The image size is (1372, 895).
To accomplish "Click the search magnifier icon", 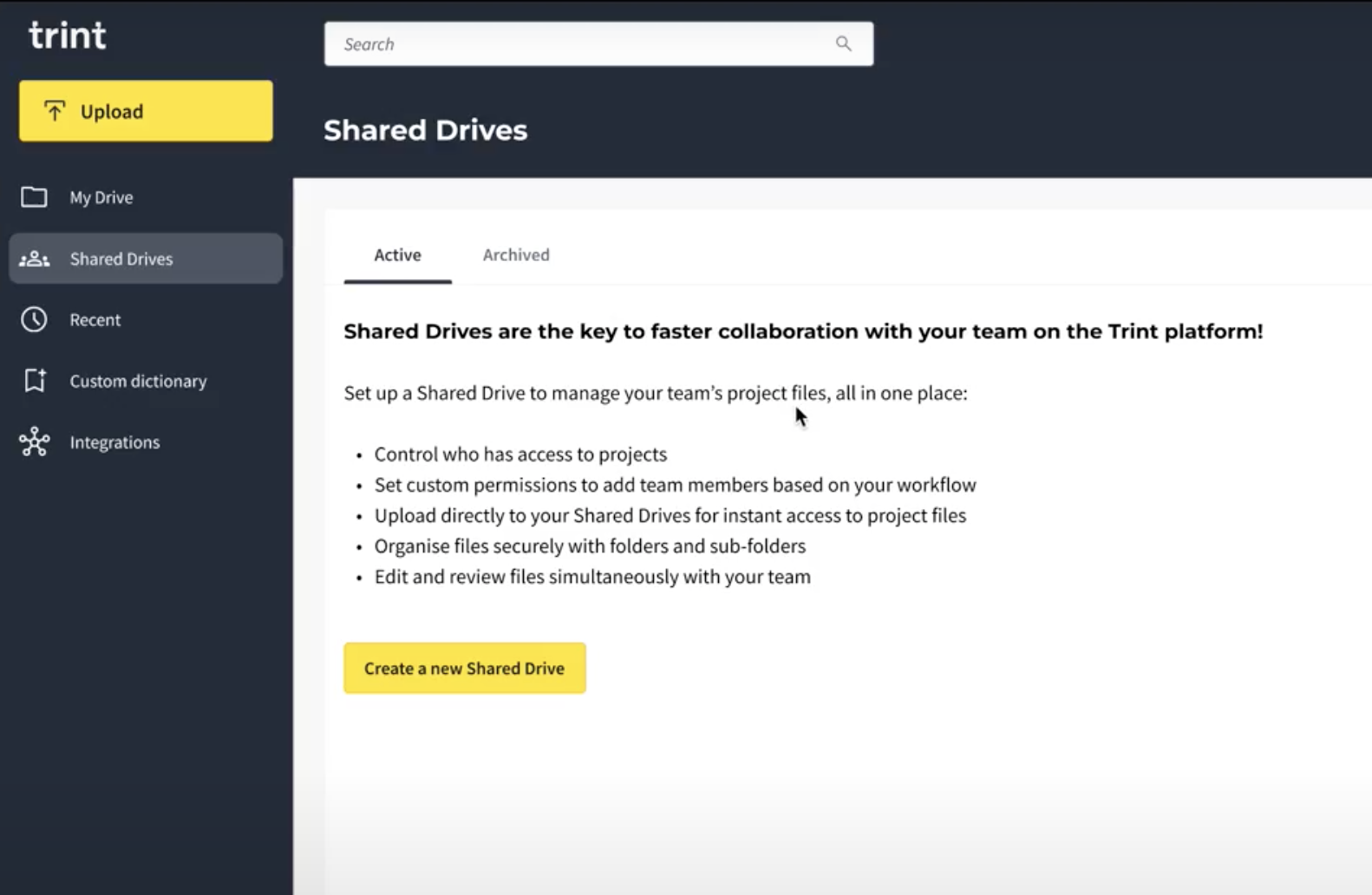I will click(x=843, y=43).
